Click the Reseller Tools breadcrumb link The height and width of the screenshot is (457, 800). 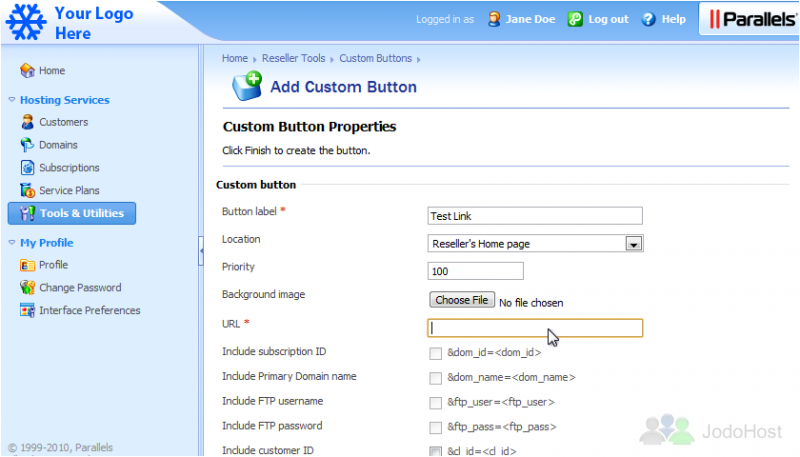tap(293, 58)
